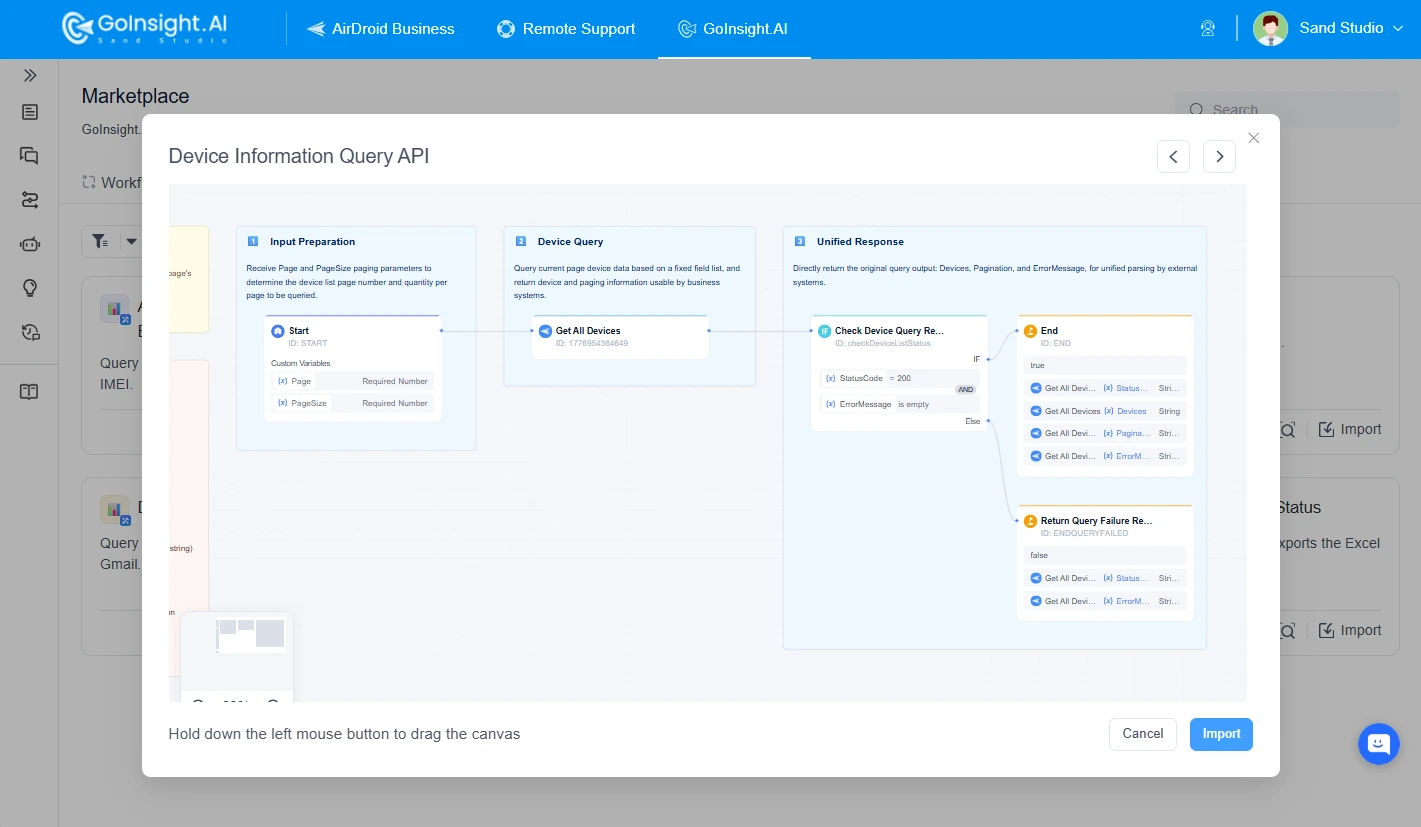This screenshot has height=827, width=1421.
Task: Switch to AirDroid Business tab
Action: tap(381, 29)
